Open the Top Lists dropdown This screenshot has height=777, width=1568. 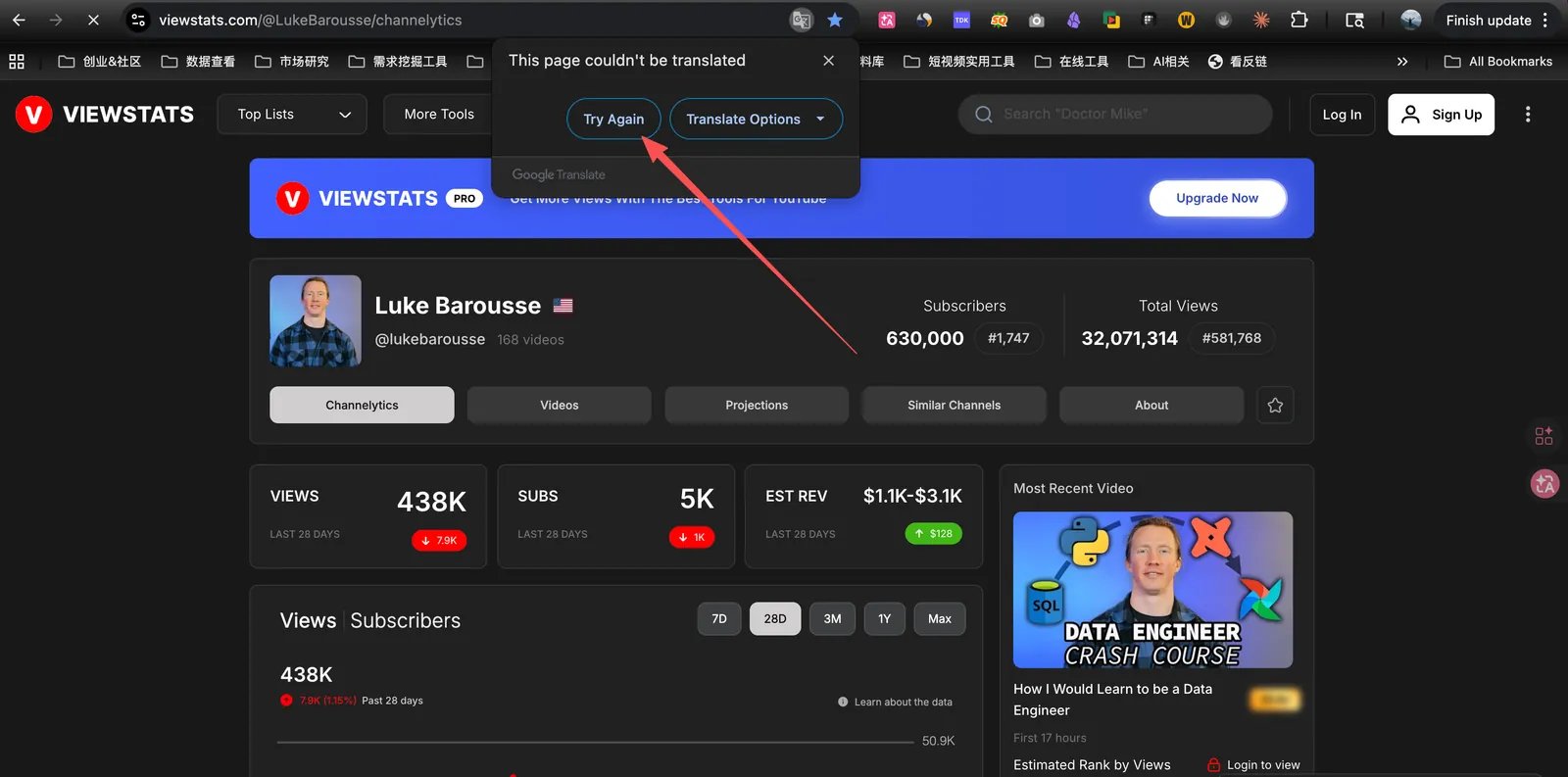click(292, 115)
